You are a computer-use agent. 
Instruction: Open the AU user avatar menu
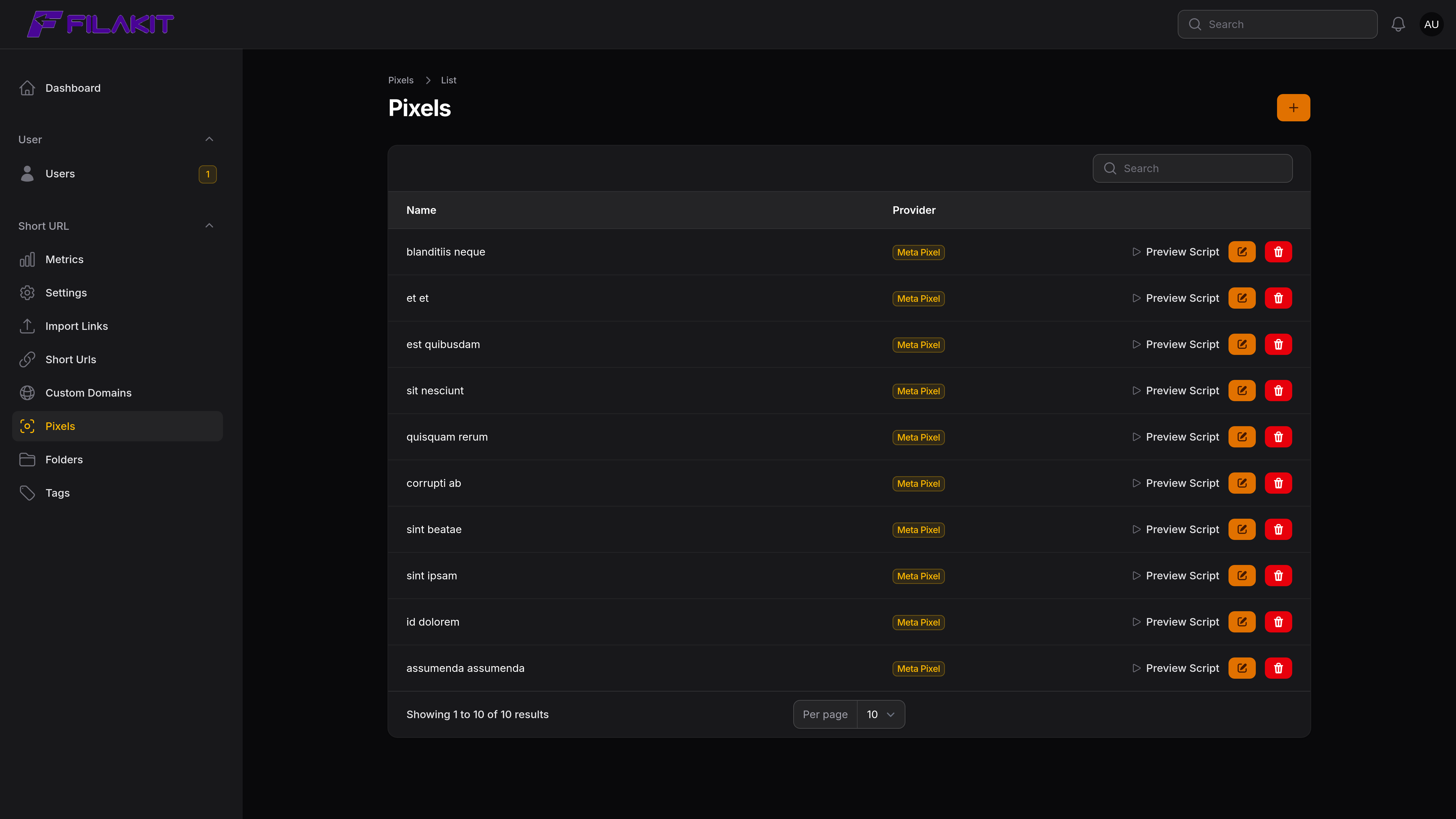(x=1432, y=24)
